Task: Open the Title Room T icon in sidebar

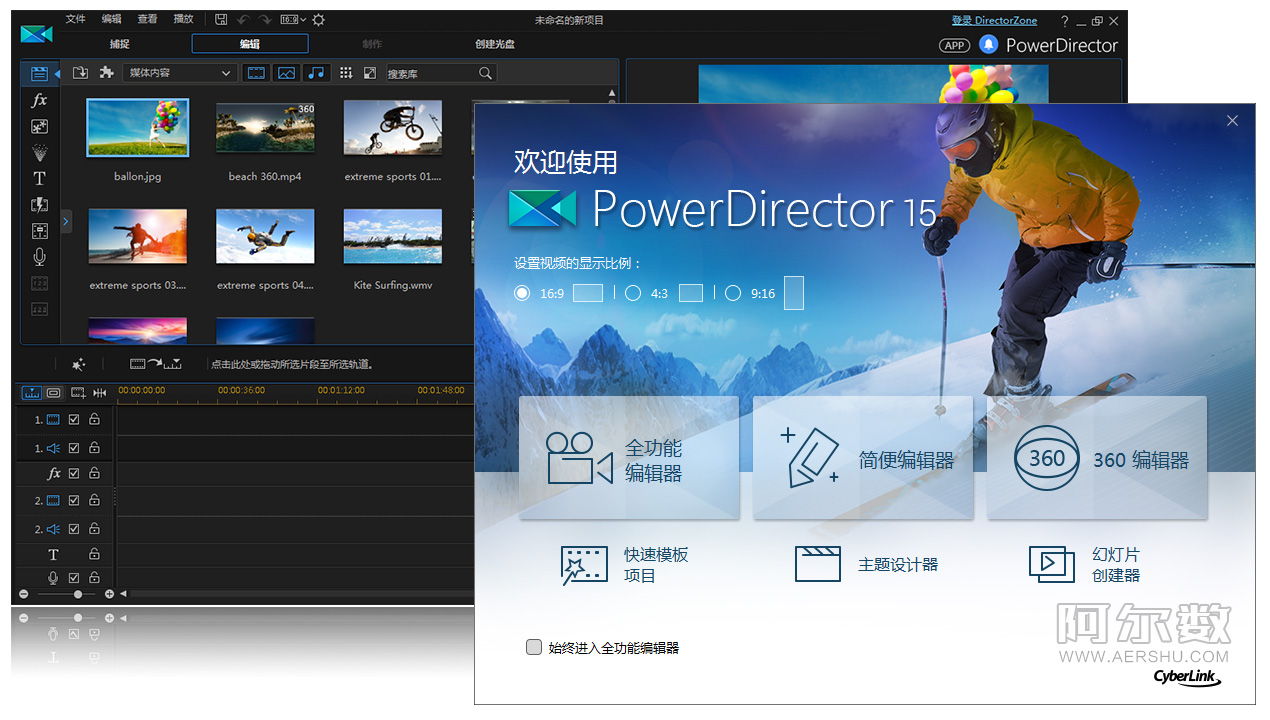Action: (39, 178)
